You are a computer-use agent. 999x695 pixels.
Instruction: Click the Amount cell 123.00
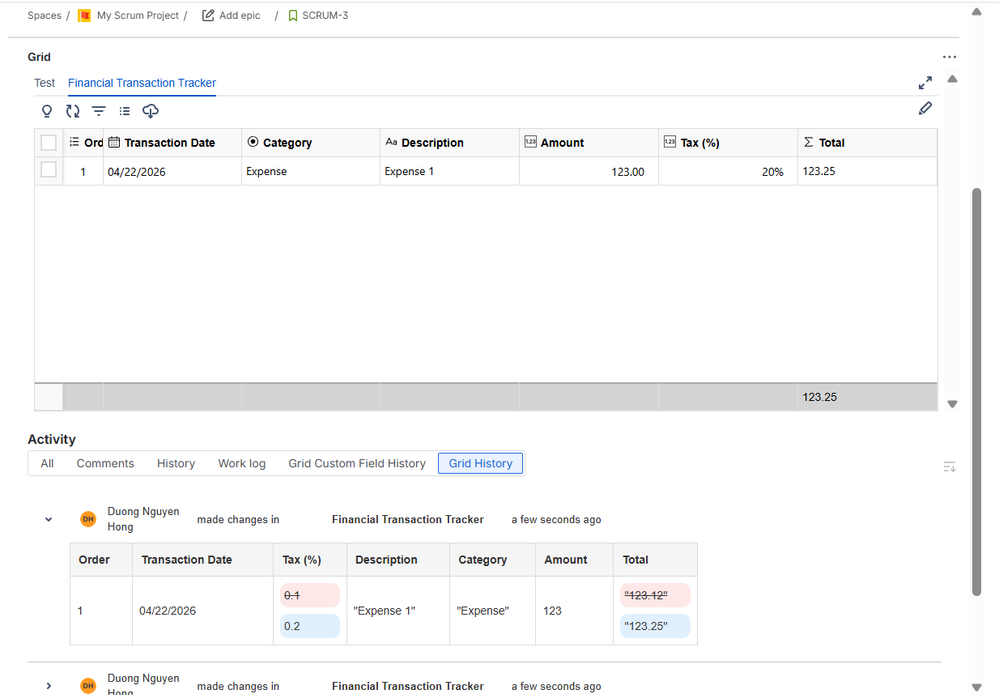[589, 171]
